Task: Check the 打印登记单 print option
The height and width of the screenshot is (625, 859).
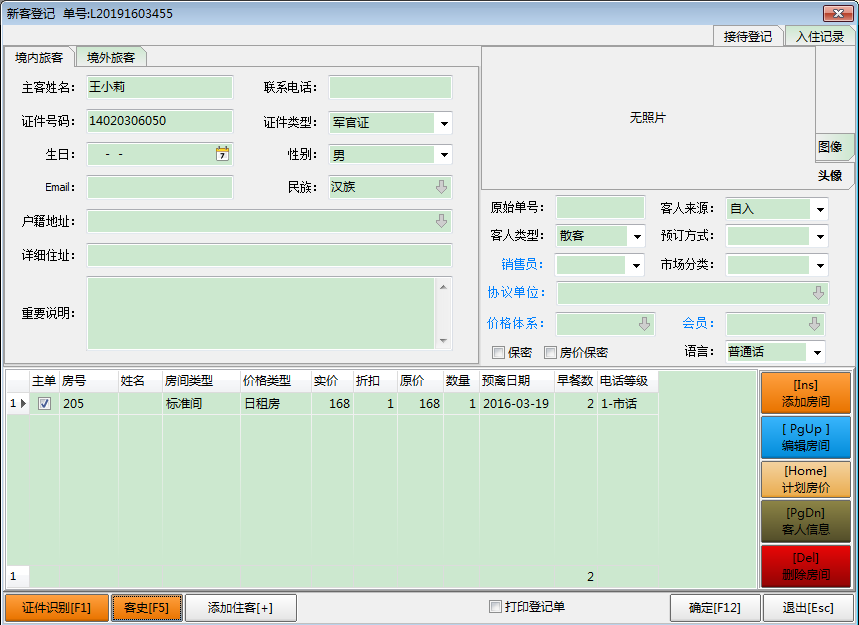Action: tap(495, 607)
